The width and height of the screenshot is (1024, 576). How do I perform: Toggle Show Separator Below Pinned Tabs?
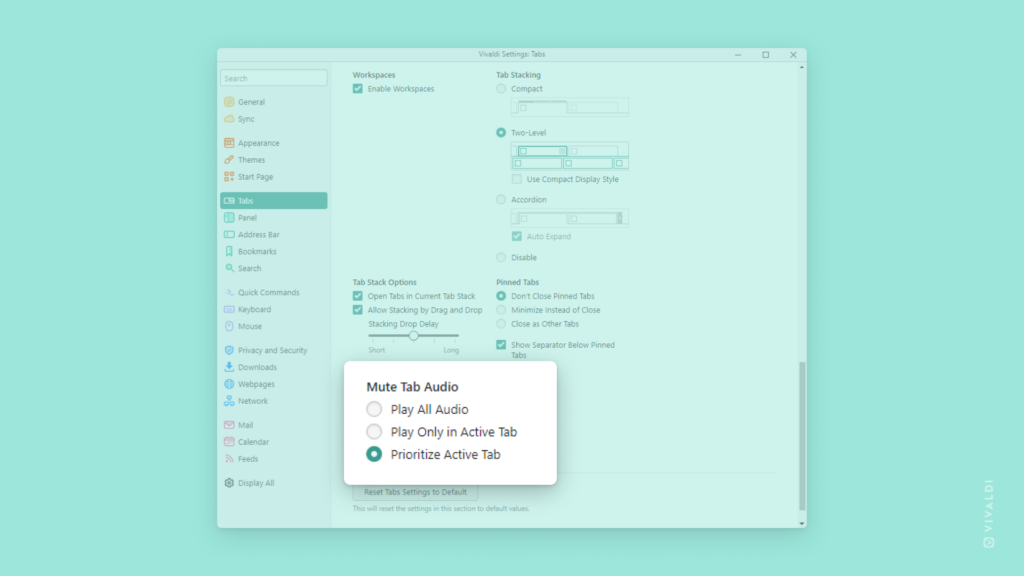(501, 345)
